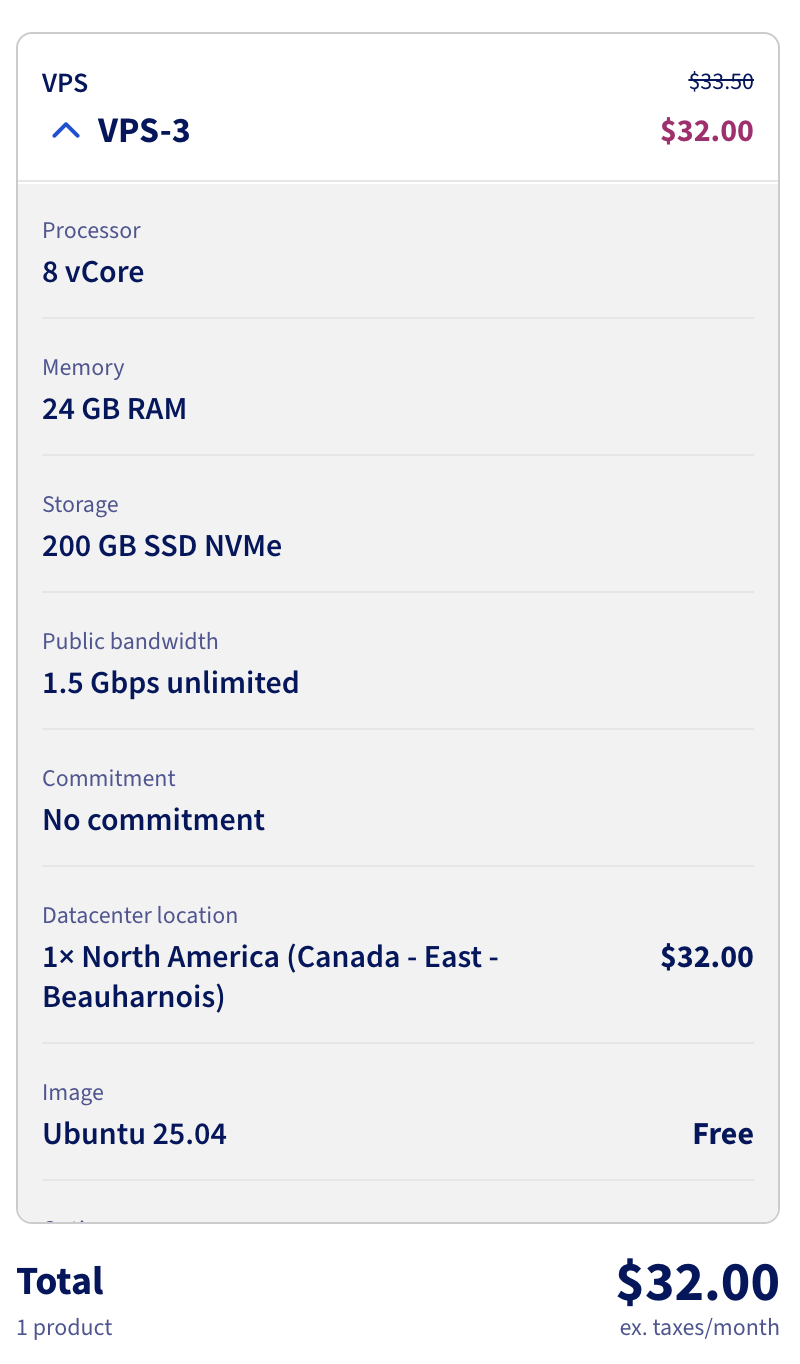Click the No commitment value
The image size is (800, 1364).
153,820
